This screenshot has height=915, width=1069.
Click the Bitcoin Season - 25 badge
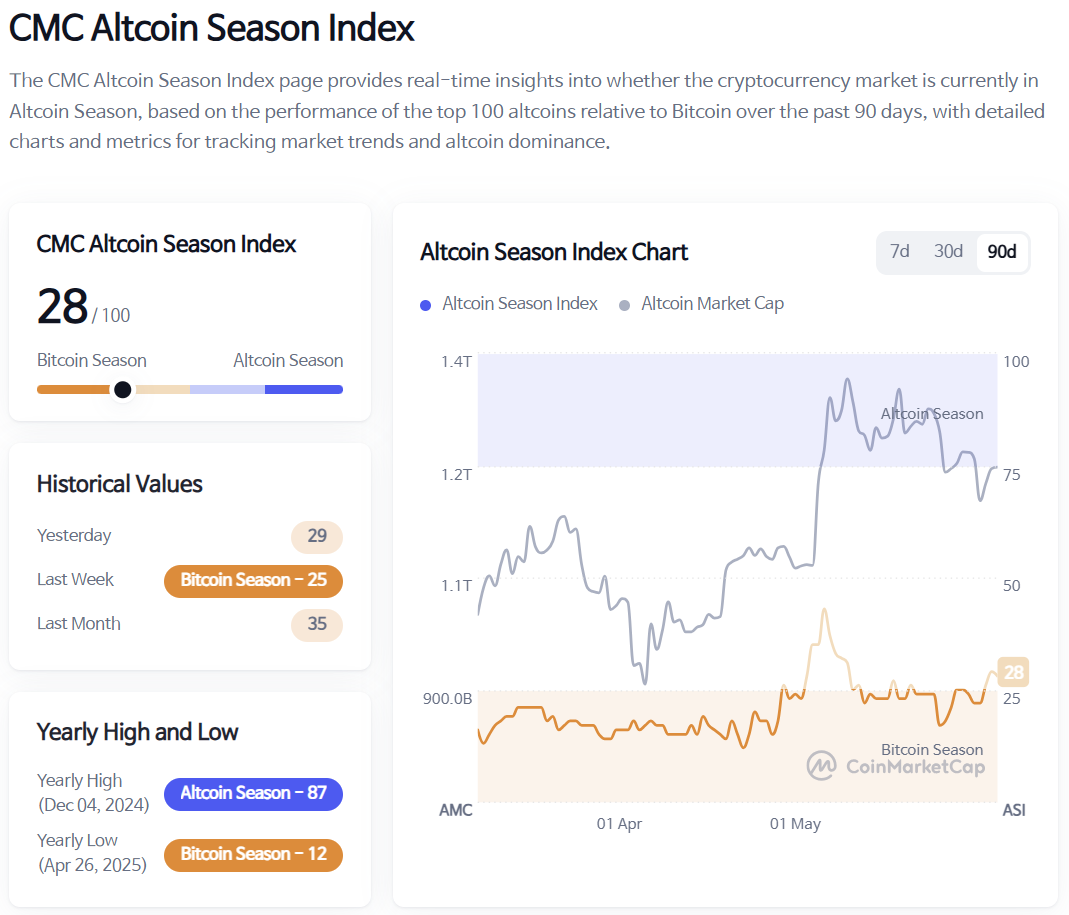pos(253,580)
